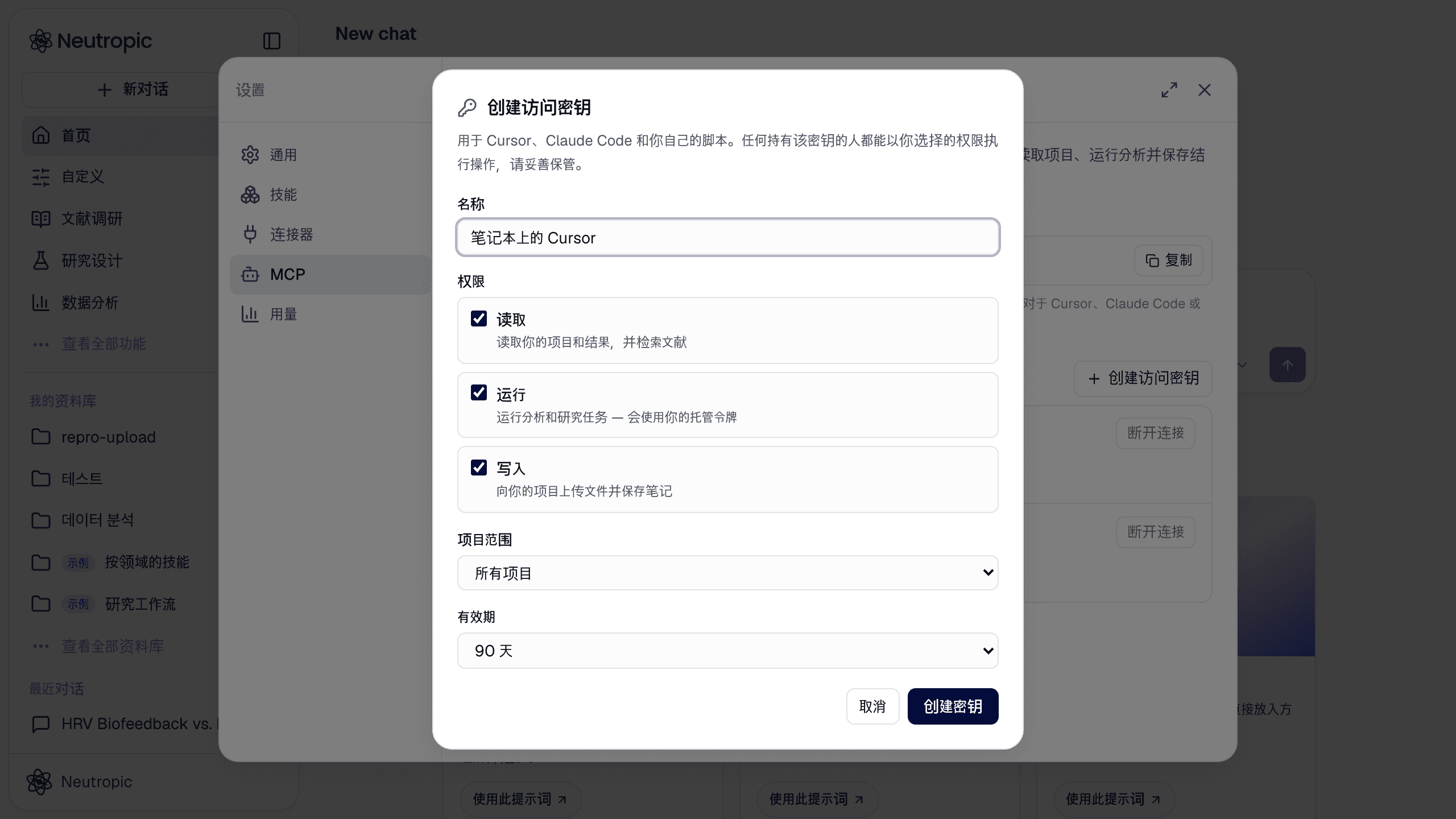Select 连接器 plug icon in settings
The width and height of the screenshot is (1456, 819).
[x=250, y=234]
